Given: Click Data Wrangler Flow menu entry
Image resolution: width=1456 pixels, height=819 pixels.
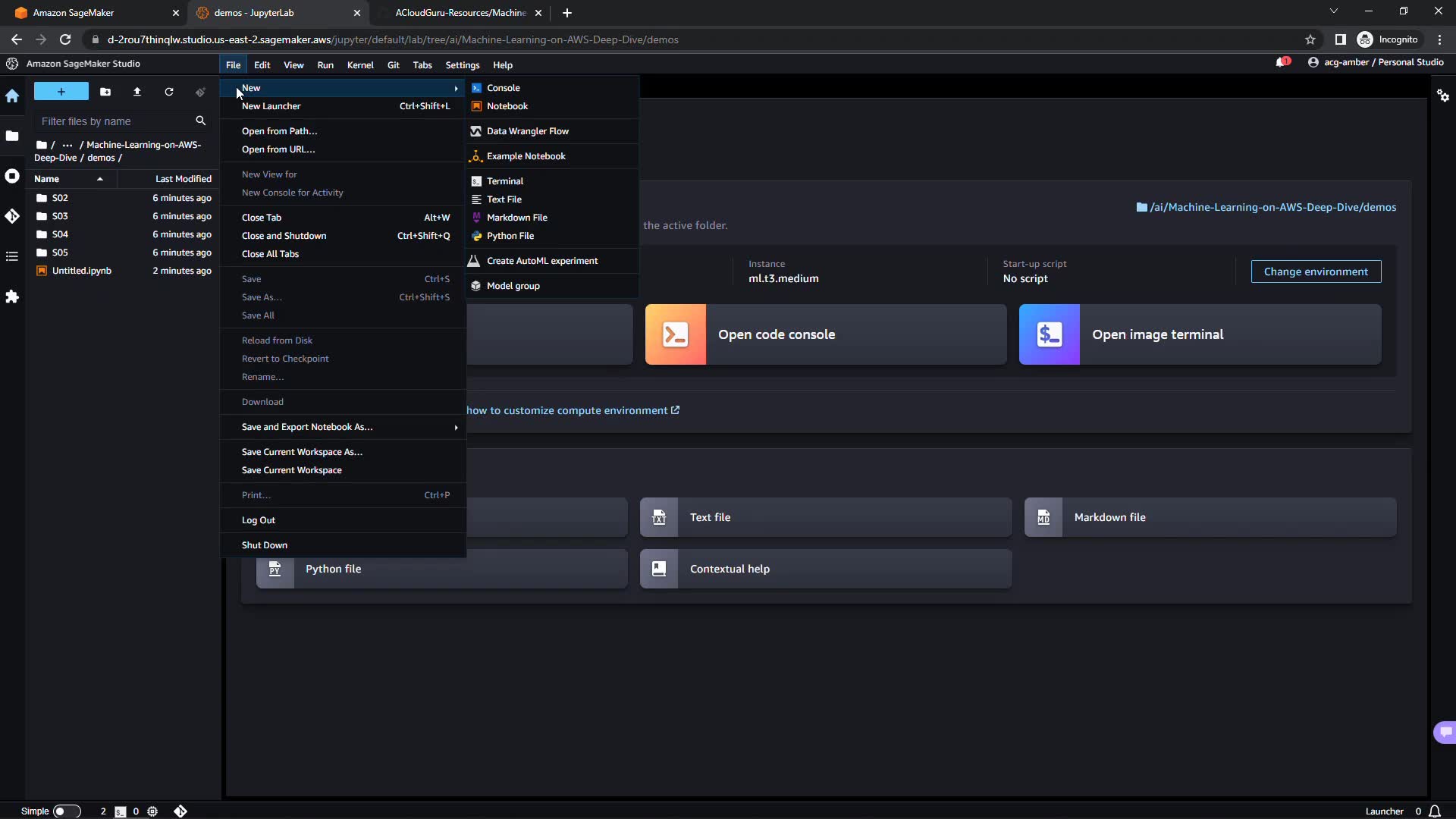Looking at the screenshot, I should tap(528, 131).
